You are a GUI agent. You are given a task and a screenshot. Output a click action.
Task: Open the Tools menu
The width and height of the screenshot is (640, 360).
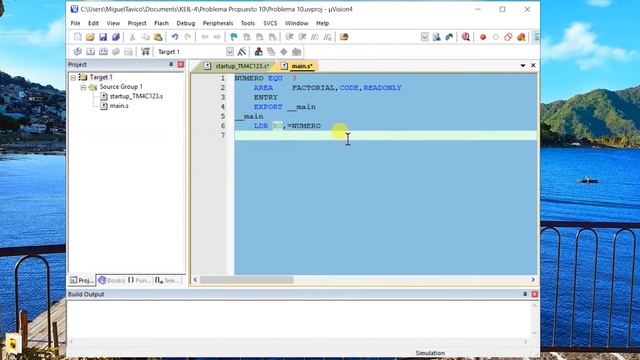(248, 23)
